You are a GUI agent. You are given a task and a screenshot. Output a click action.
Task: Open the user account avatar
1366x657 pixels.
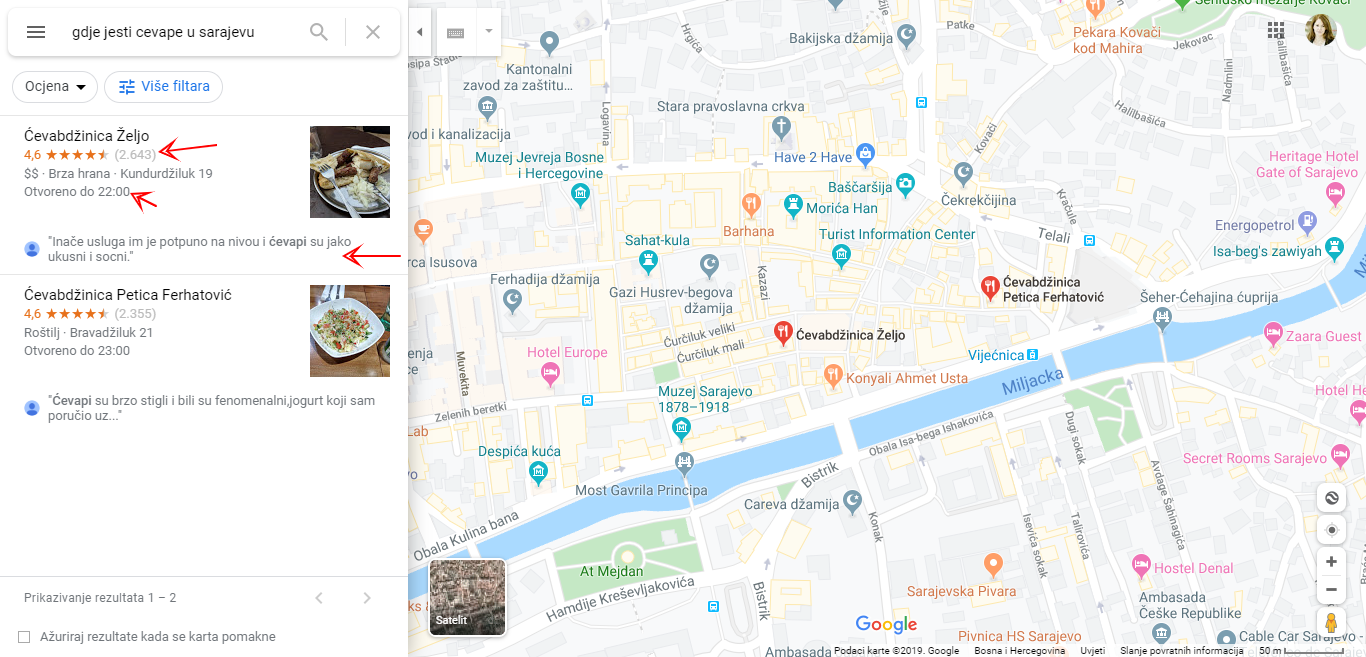coord(1321,30)
